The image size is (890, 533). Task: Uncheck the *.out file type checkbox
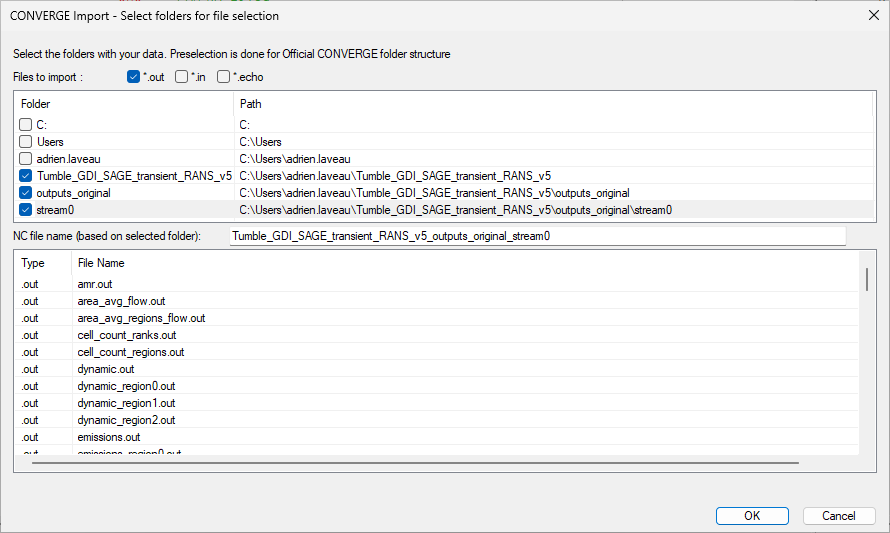point(134,77)
